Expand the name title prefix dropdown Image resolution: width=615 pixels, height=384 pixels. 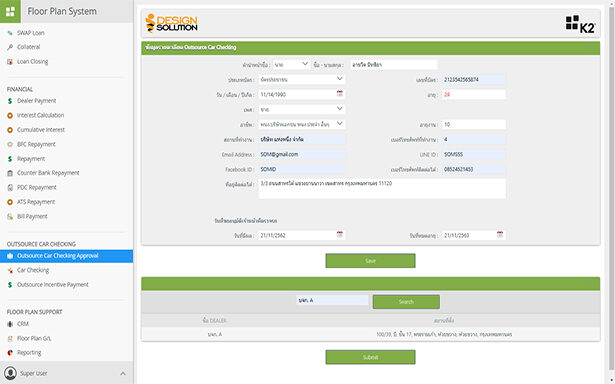click(292, 64)
